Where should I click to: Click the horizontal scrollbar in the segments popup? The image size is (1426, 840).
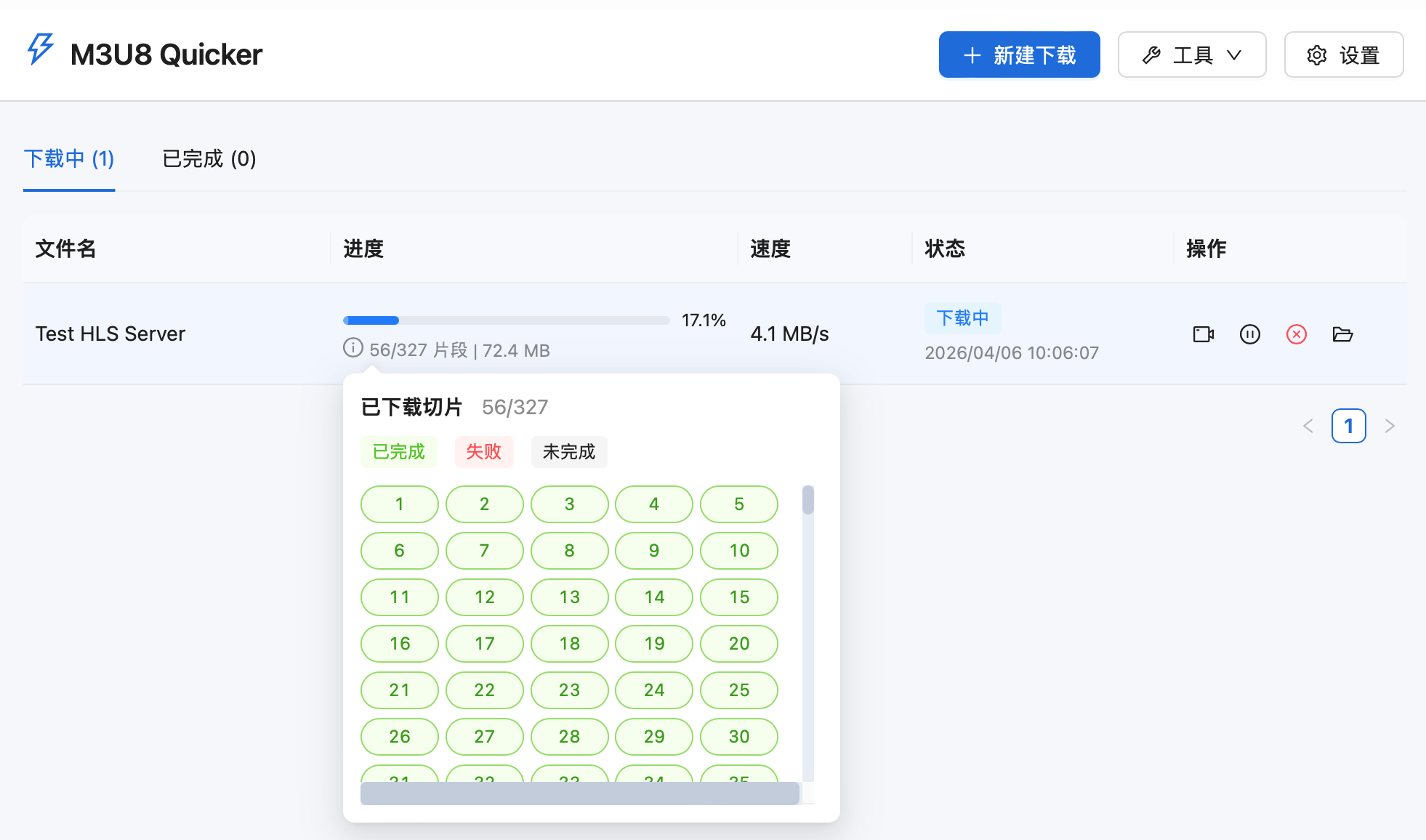[580, 794]
